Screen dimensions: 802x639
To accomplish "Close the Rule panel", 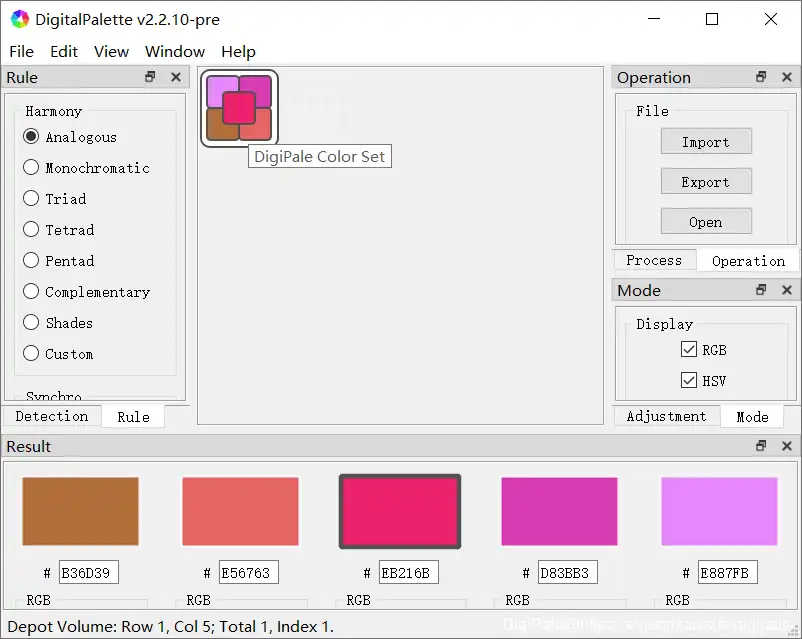I will pos(176,77).
